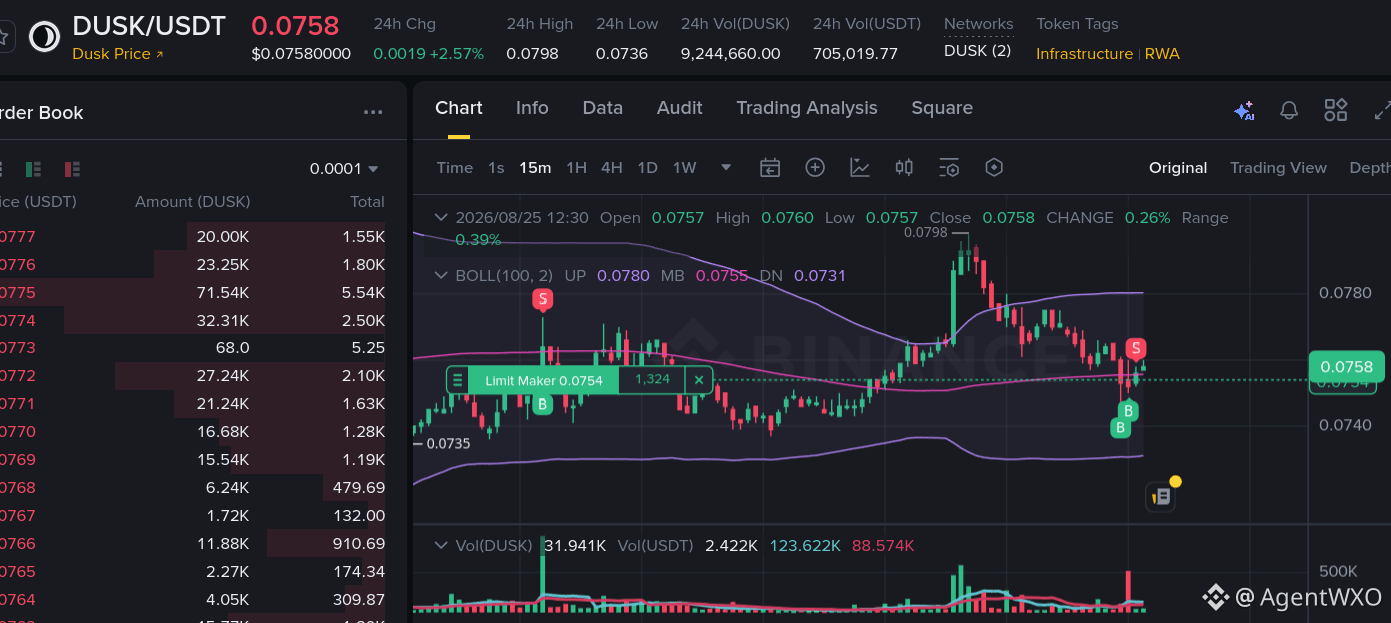Switch to Original chart view
The width and height of the screenshot is (1391, 623).
click(x=1178, y=168)
